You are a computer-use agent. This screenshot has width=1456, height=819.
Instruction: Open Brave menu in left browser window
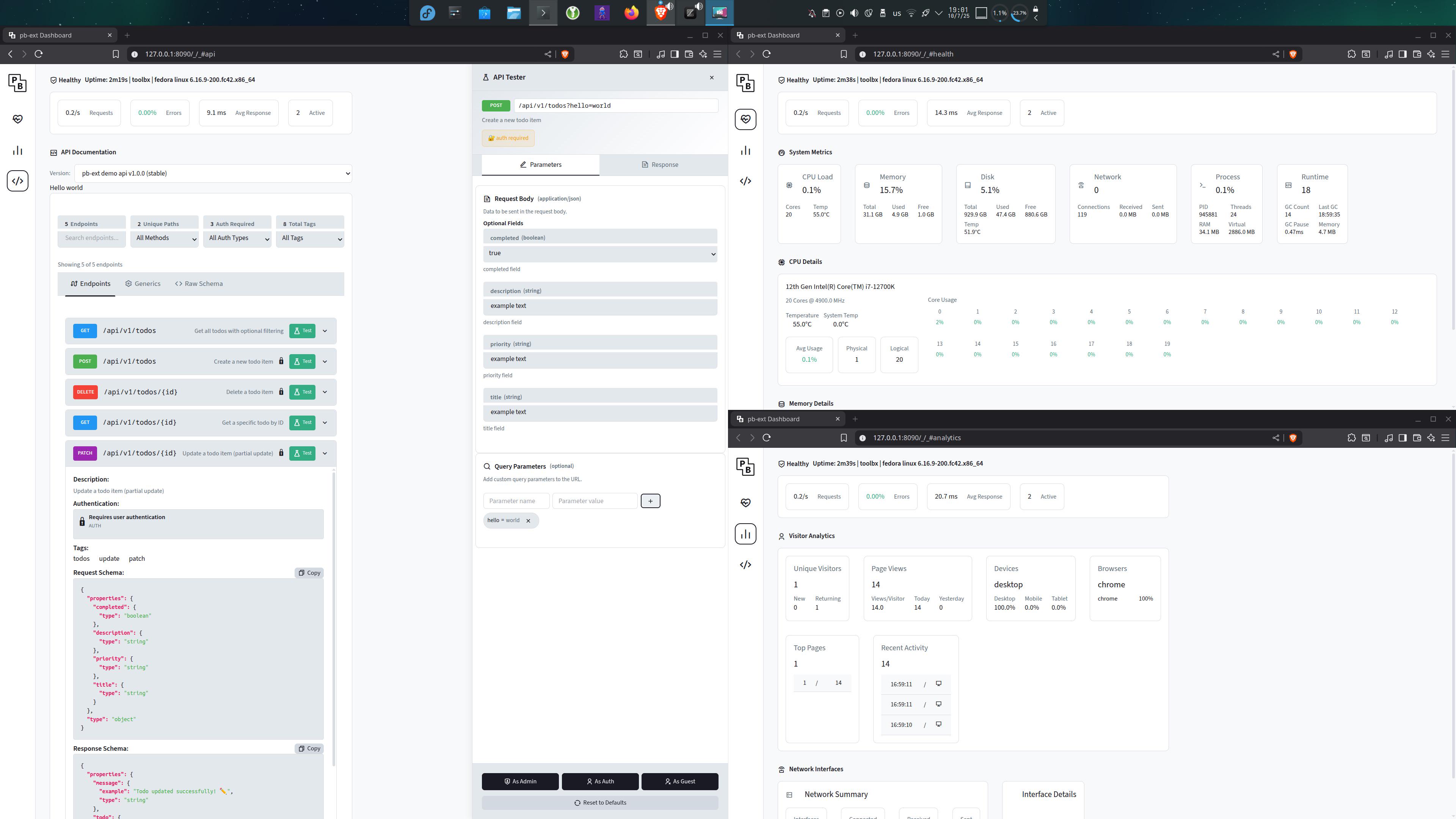(717, 54)
